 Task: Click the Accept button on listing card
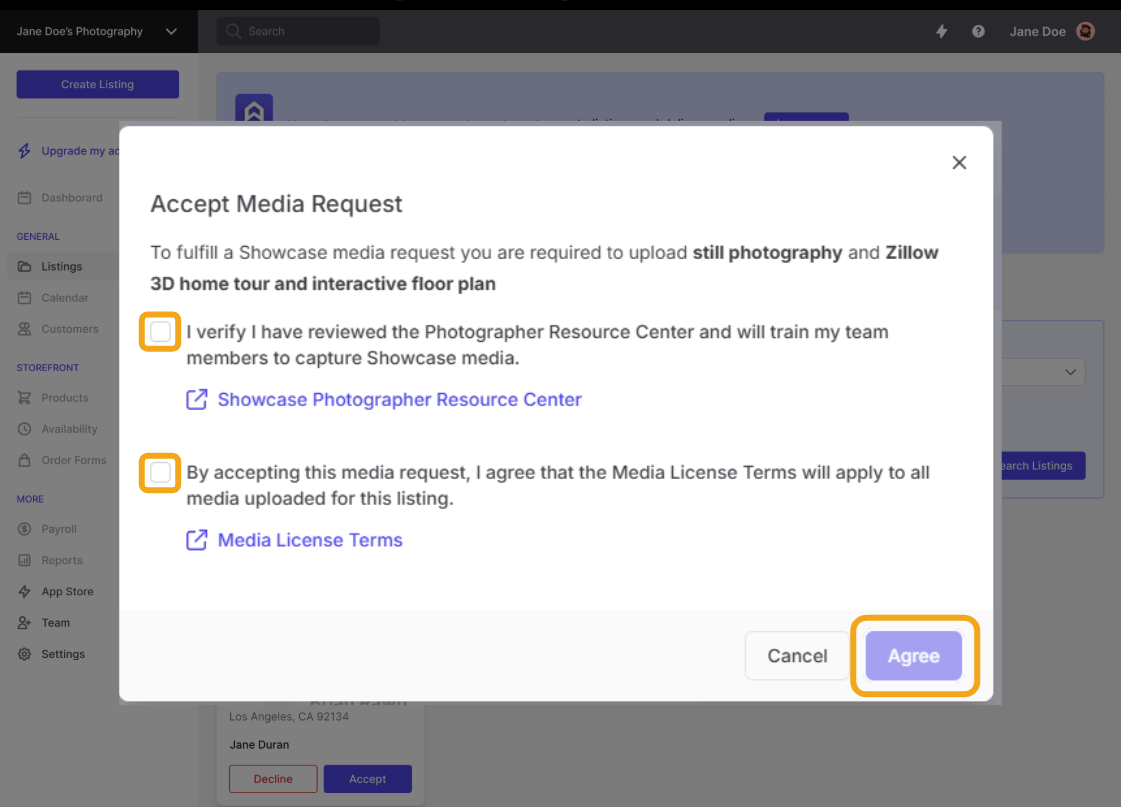click(x=367, y=779)
